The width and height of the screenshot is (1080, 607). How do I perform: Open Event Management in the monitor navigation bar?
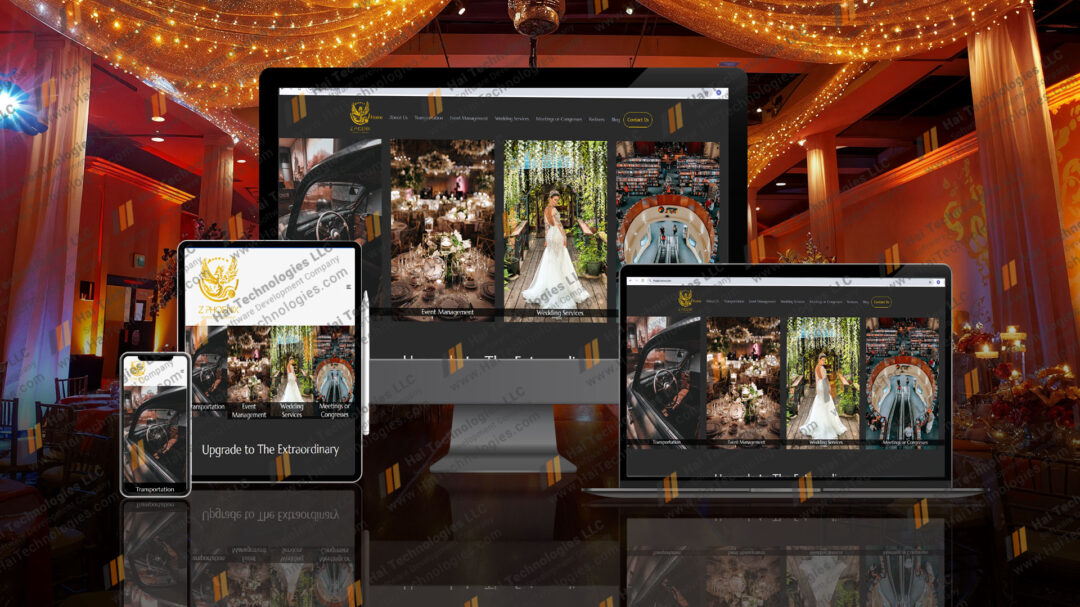coord(468,118)
